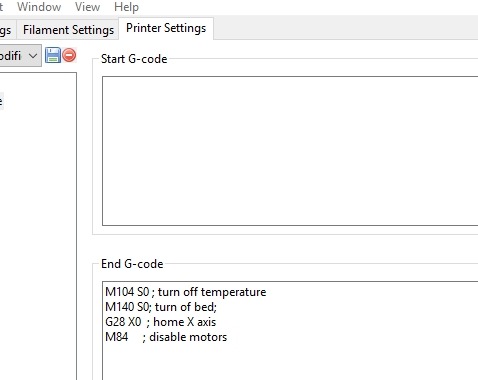
Task: Click the M140 S0 turn of bed line
Action: click(x=161, y=307)
